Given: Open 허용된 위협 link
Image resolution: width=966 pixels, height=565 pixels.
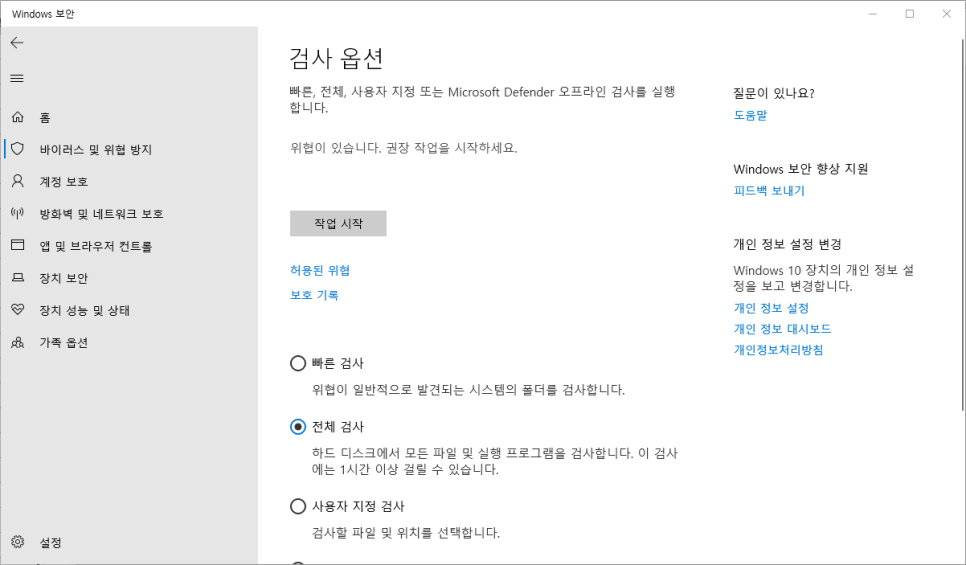Looking at the screenshot, I should 320,270.
